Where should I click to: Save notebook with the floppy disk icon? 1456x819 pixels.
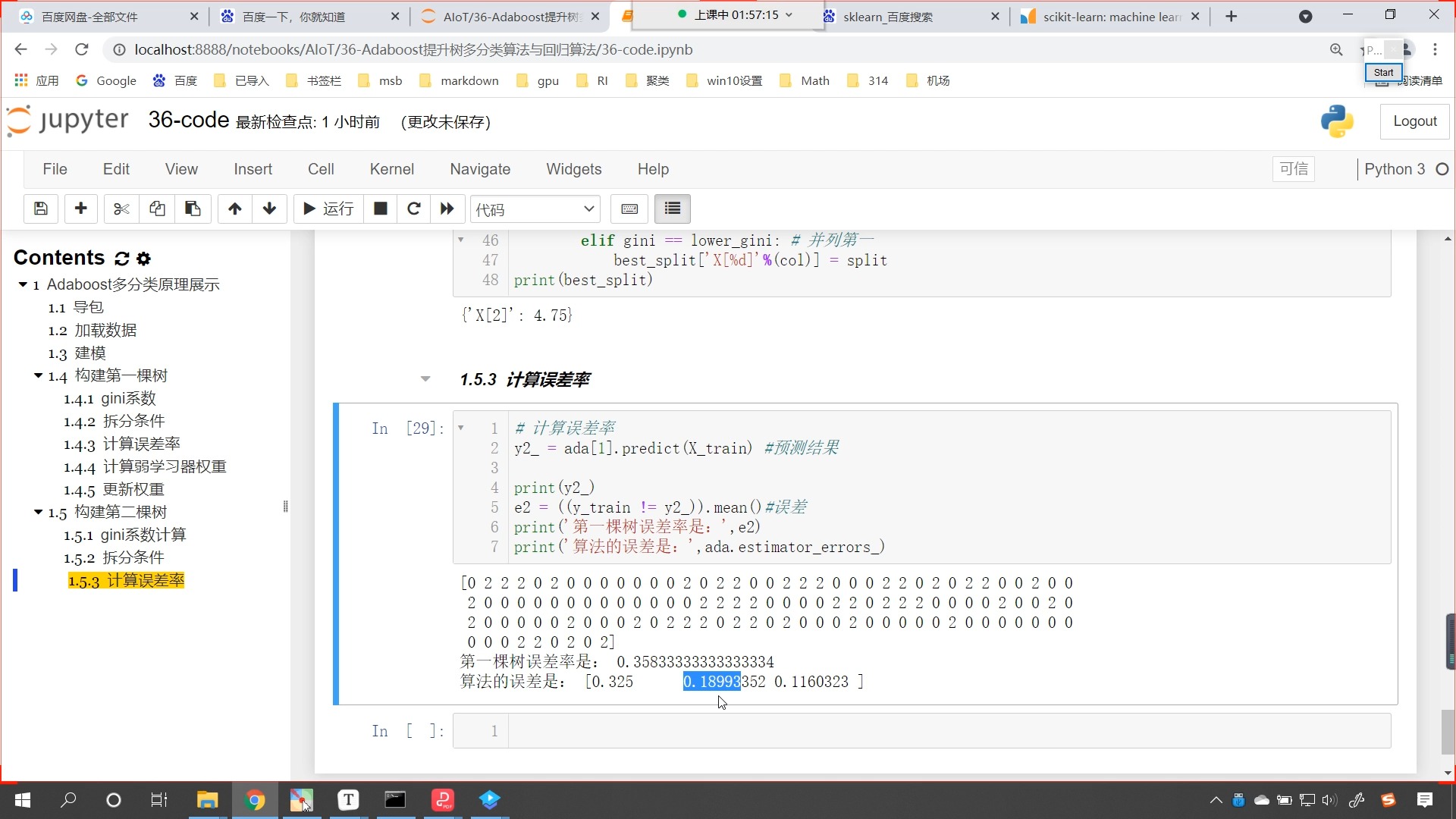pos(41,209)
